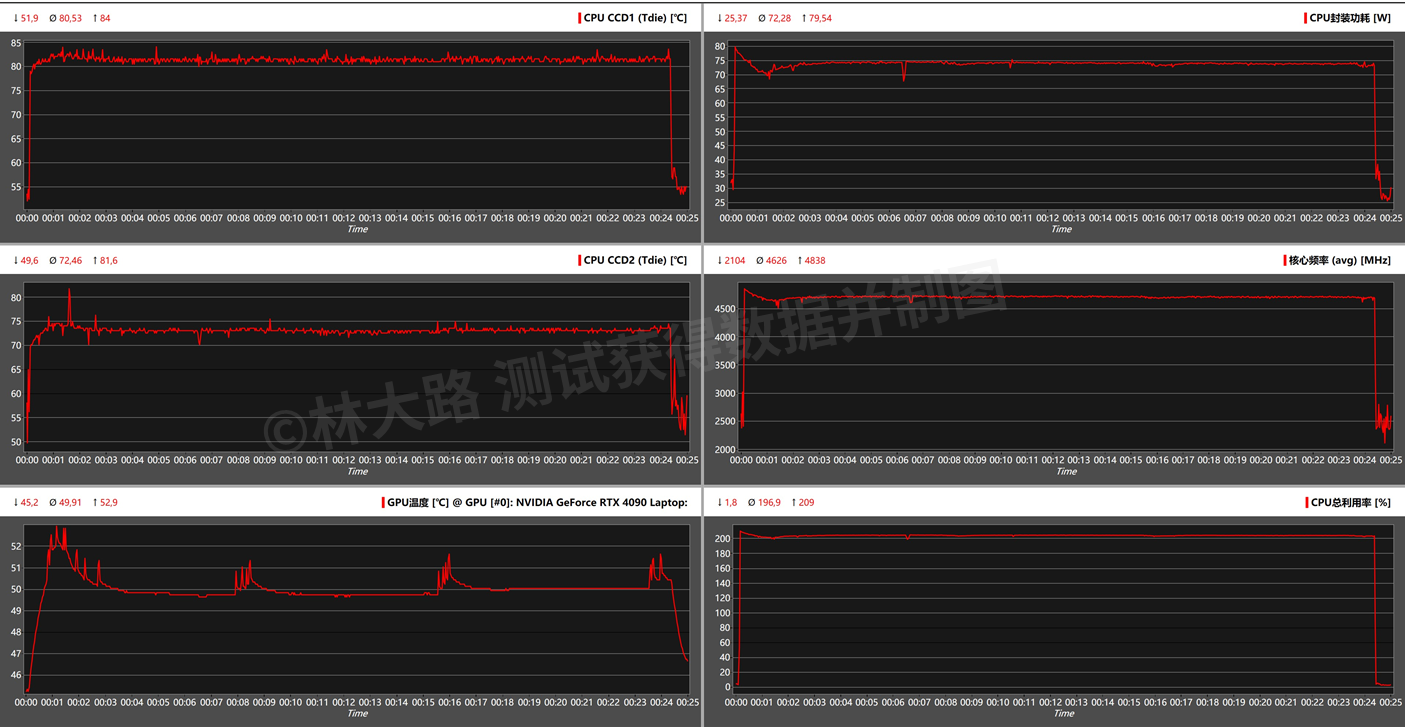Click the maximum arrow icon showing 4838
The image size is (1405, 727).
pyautogui.click(x=800, y=260)
